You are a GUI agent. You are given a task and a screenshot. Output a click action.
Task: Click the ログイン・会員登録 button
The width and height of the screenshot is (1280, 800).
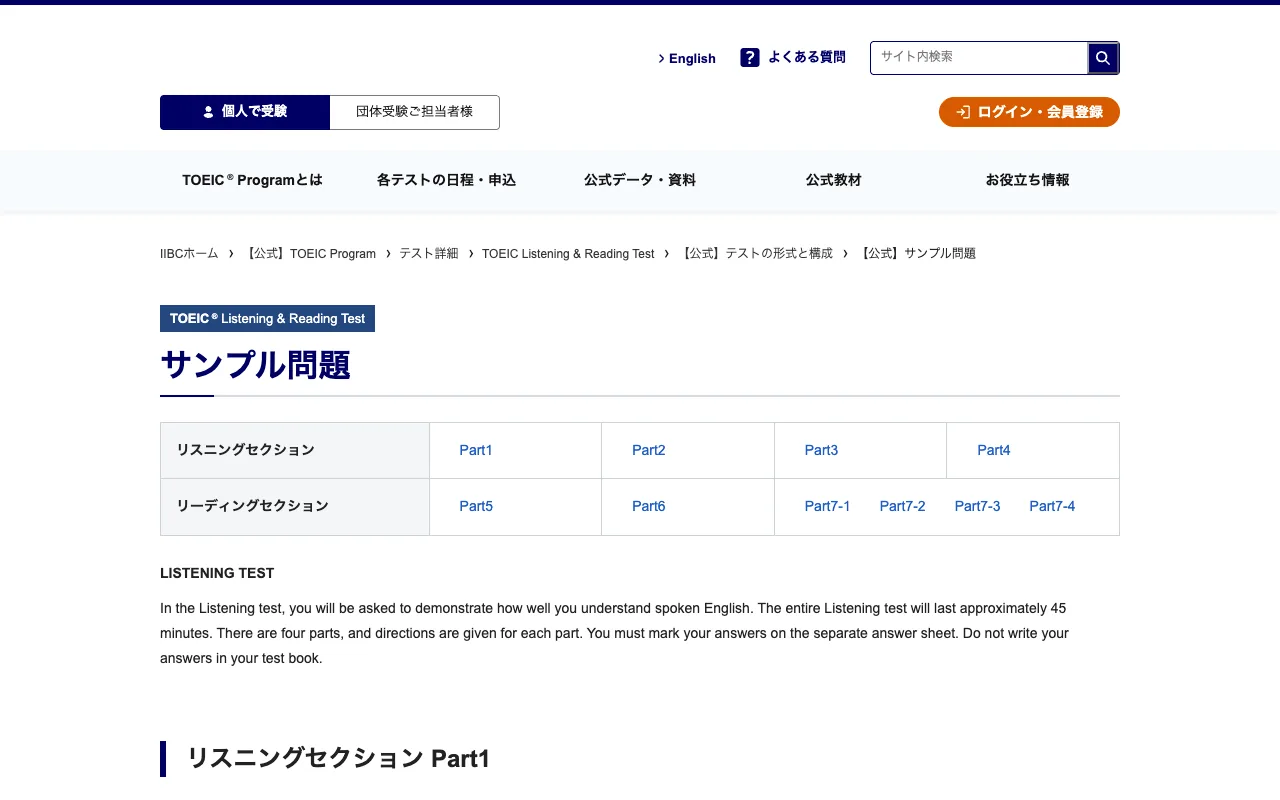point(1029,112)
